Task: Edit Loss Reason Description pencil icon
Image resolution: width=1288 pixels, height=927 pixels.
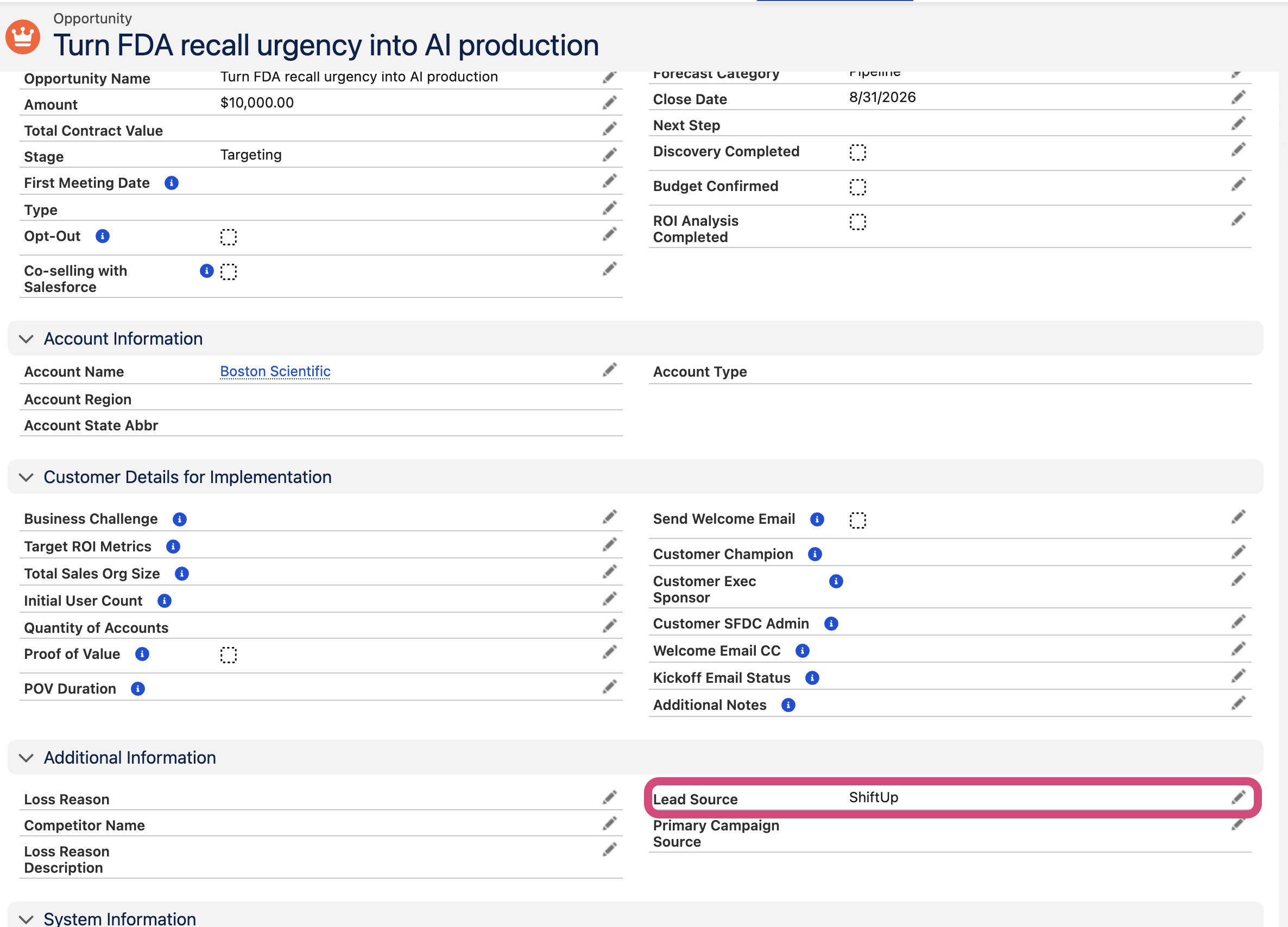Action: [x=609, y=850]
